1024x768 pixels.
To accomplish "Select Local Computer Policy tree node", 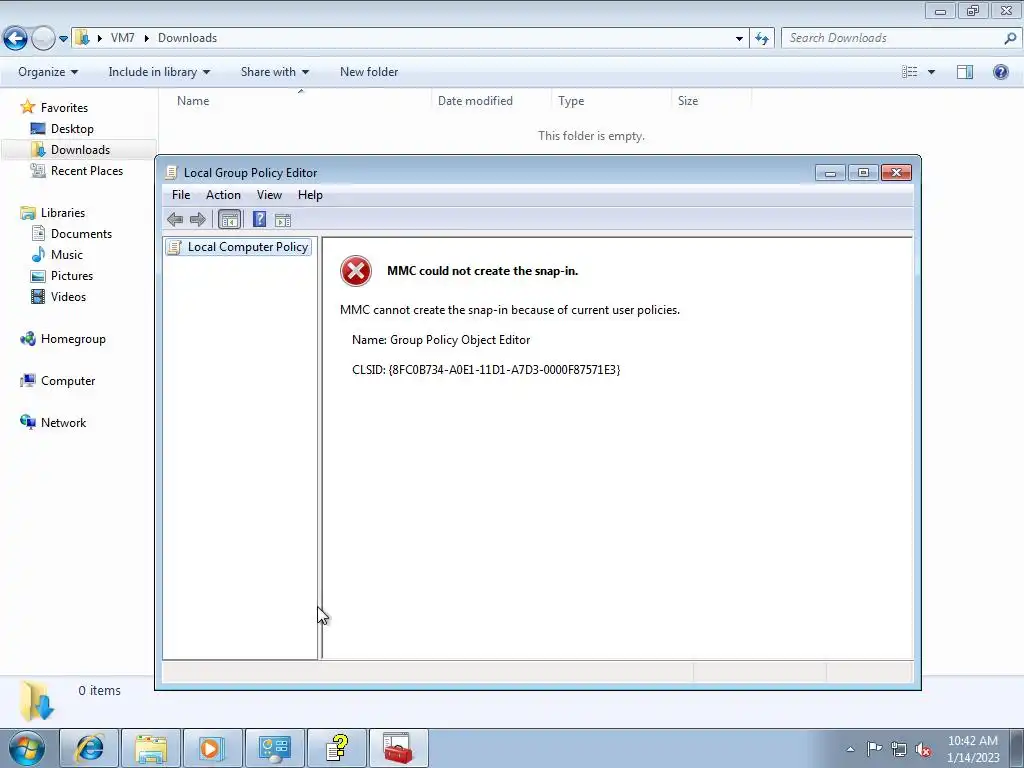I will pyautogui.click(x=238, y=247).
